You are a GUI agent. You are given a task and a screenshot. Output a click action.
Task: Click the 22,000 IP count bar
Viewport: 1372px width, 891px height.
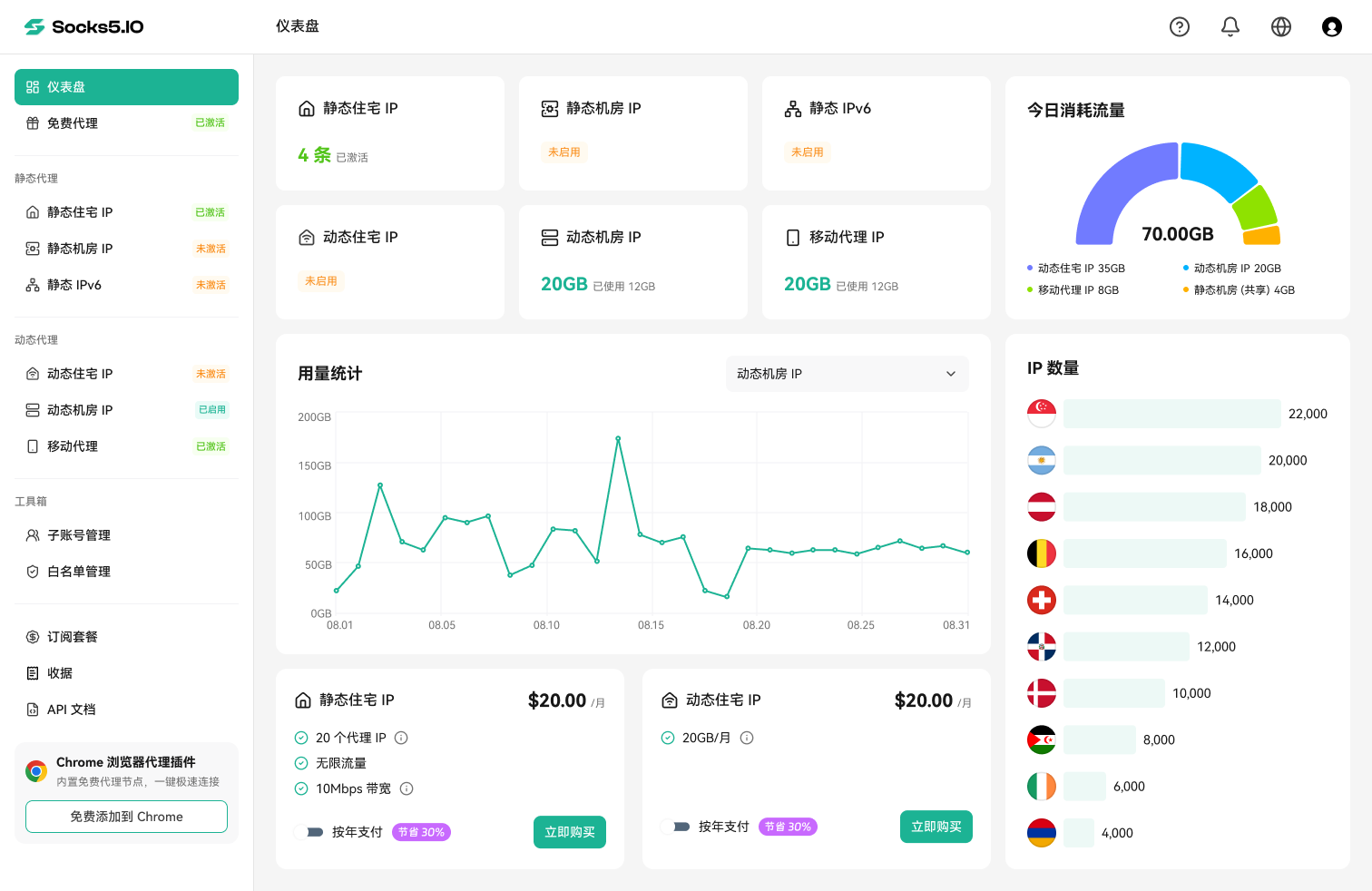coord(1172,414)
